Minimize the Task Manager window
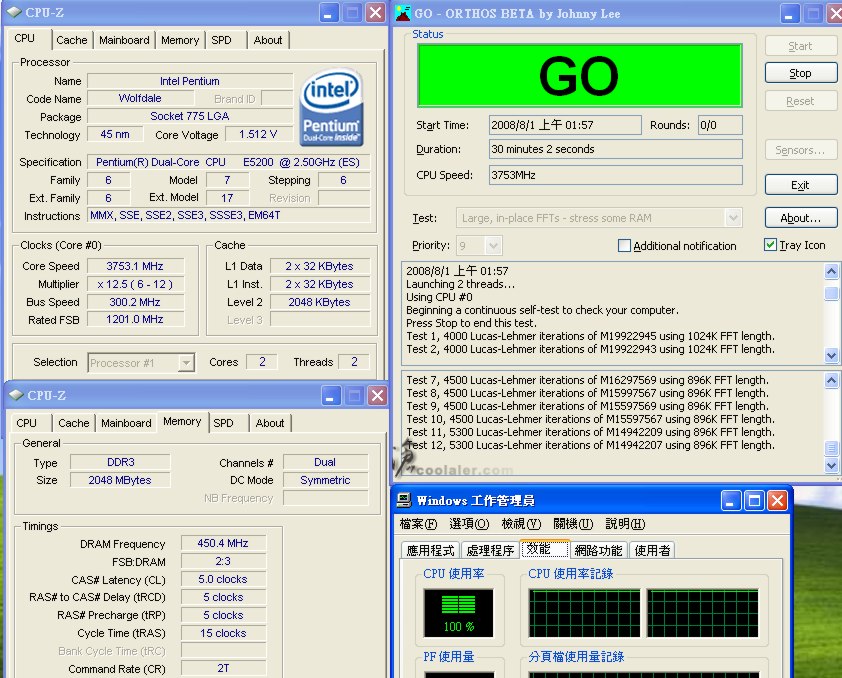 click(730, 501)
